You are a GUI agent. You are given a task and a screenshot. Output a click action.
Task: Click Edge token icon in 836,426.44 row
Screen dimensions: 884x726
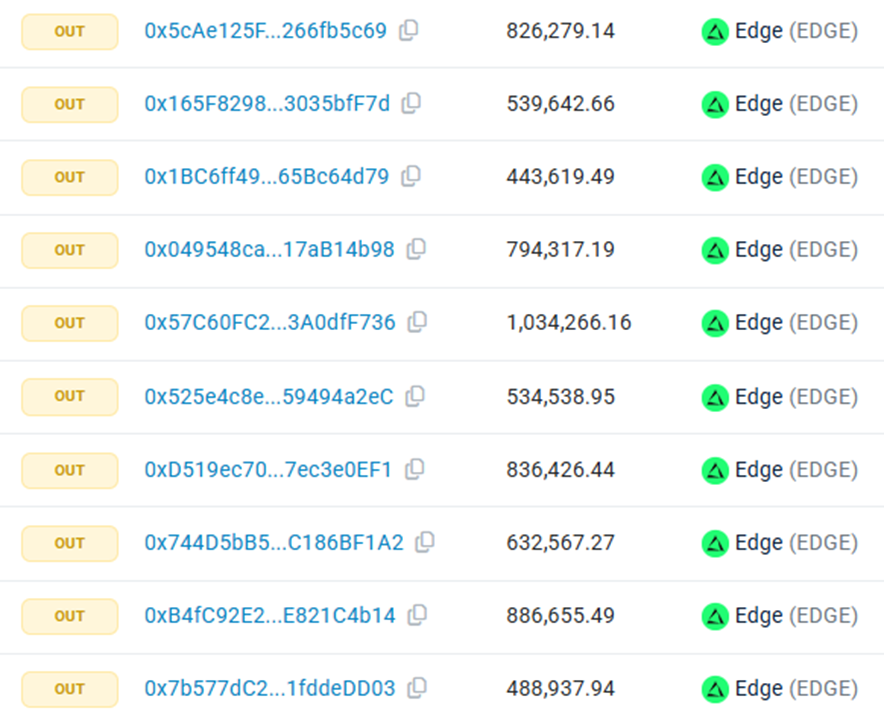pyautogui.click(x=715, y=471)
